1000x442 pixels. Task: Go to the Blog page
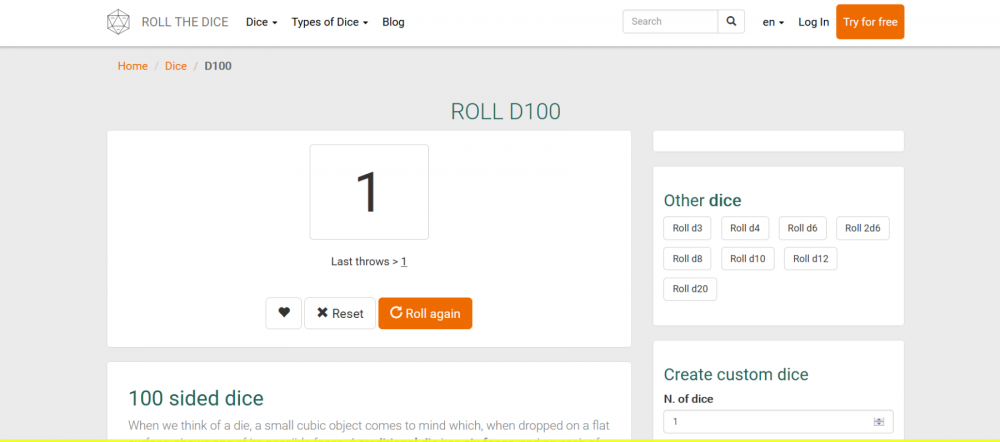(393, 22)
